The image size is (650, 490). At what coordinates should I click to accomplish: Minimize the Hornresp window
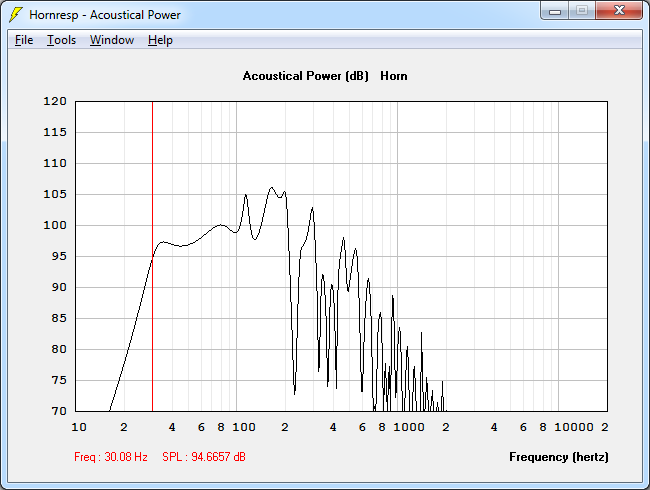point(555,11)
